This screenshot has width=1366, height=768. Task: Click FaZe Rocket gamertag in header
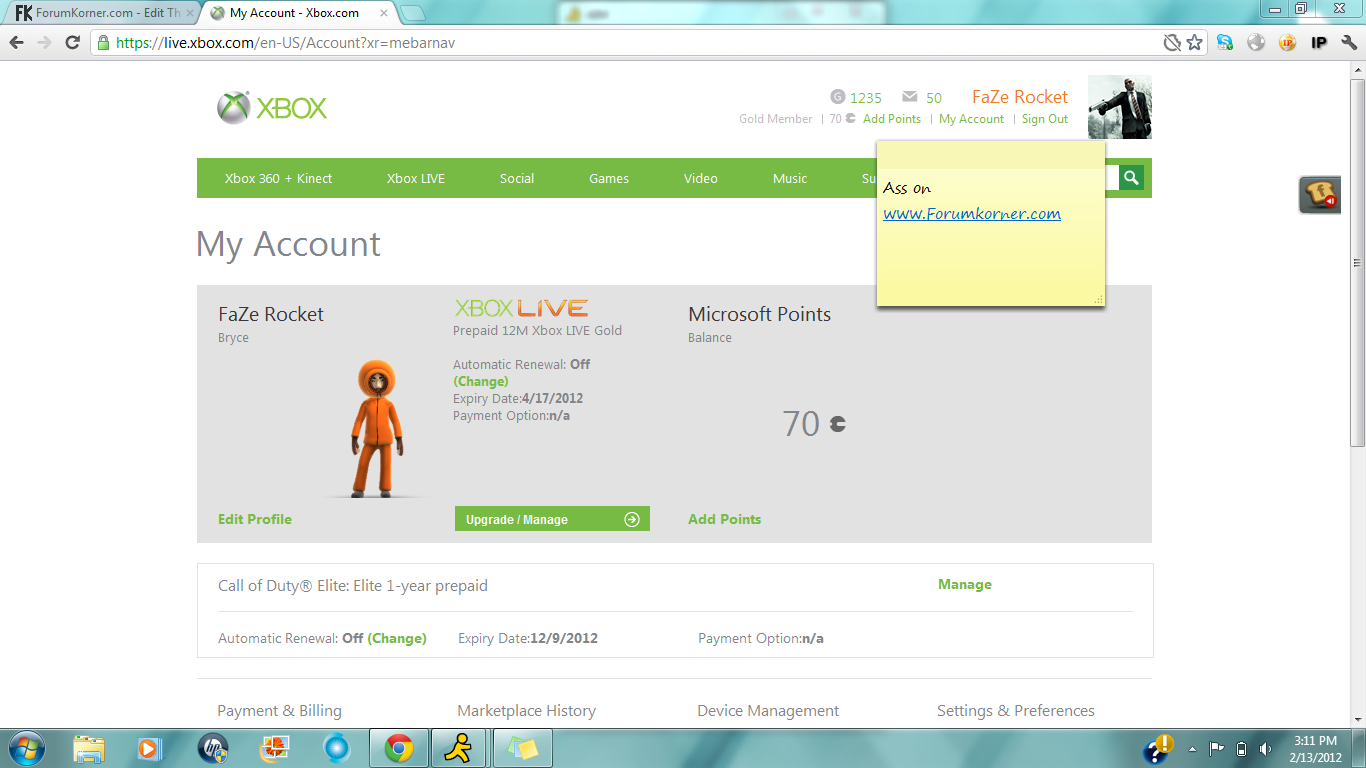tap(1020, 97)
